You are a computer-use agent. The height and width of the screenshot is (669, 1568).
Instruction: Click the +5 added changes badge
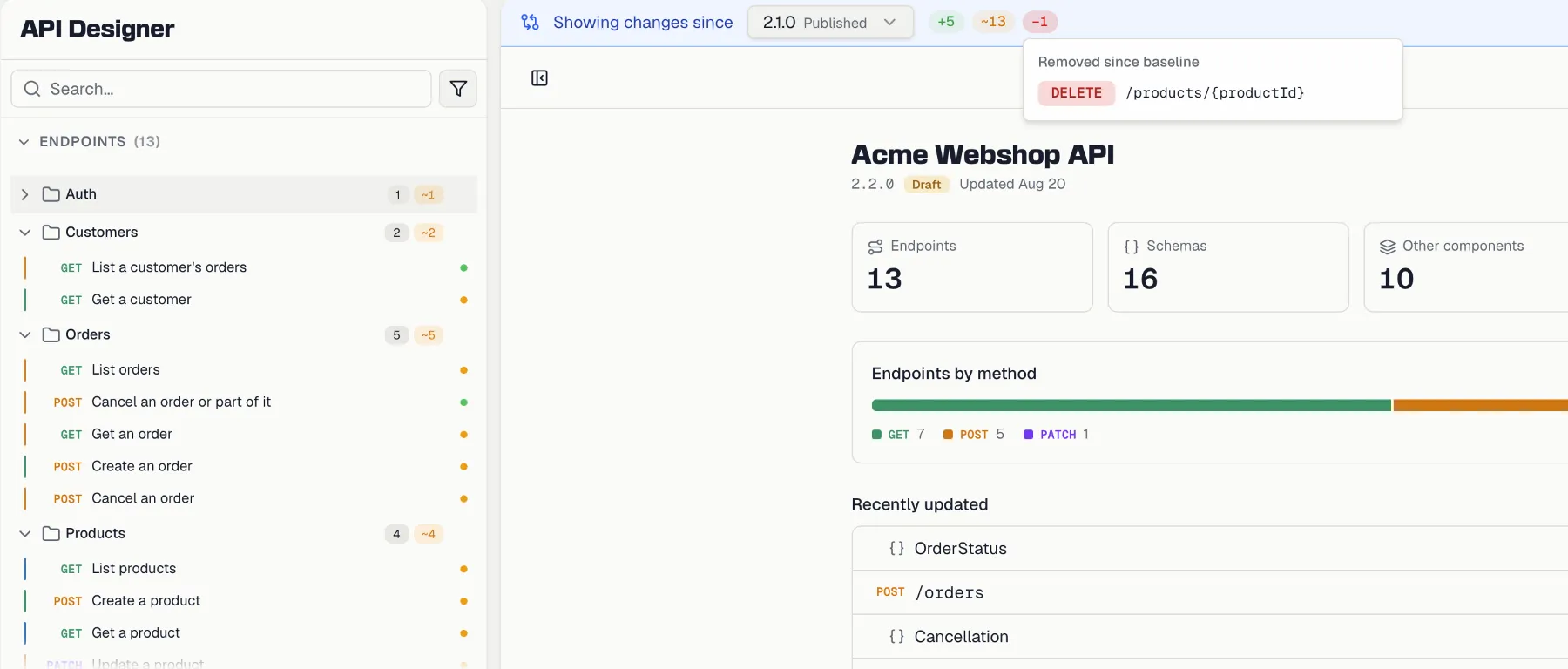pos(946,22)
